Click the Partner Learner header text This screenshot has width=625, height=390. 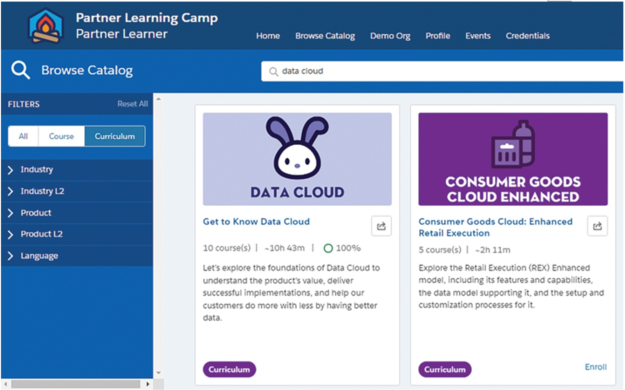point(122,34)
